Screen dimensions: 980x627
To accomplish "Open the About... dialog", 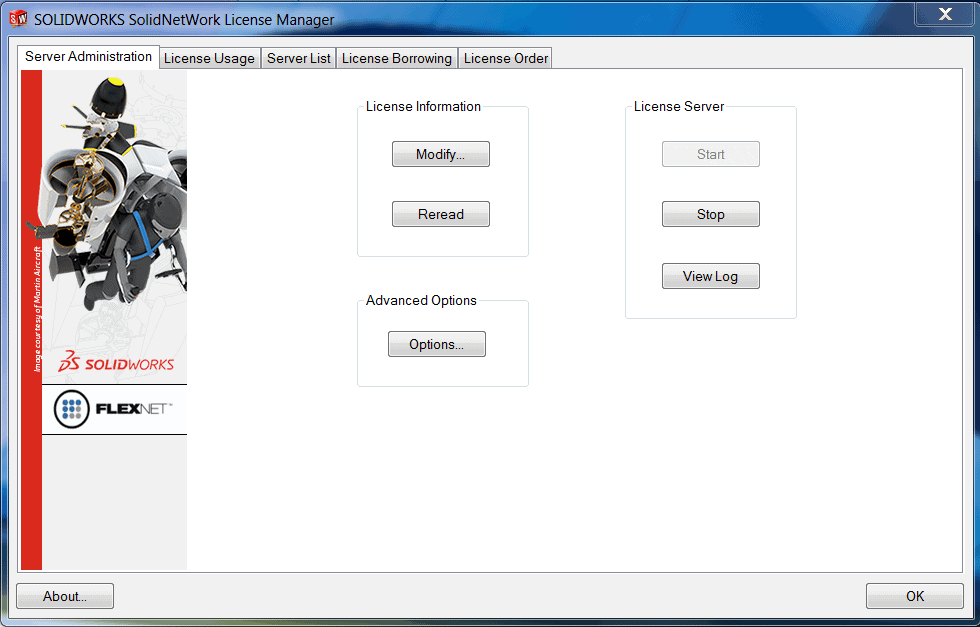I will pyautogui.click(x=65, y=596).
